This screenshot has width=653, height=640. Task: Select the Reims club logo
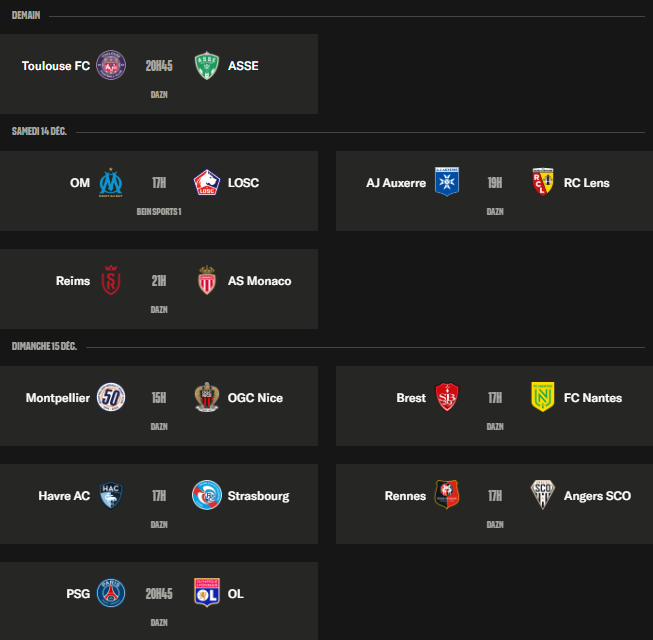[x=111, y=280]
